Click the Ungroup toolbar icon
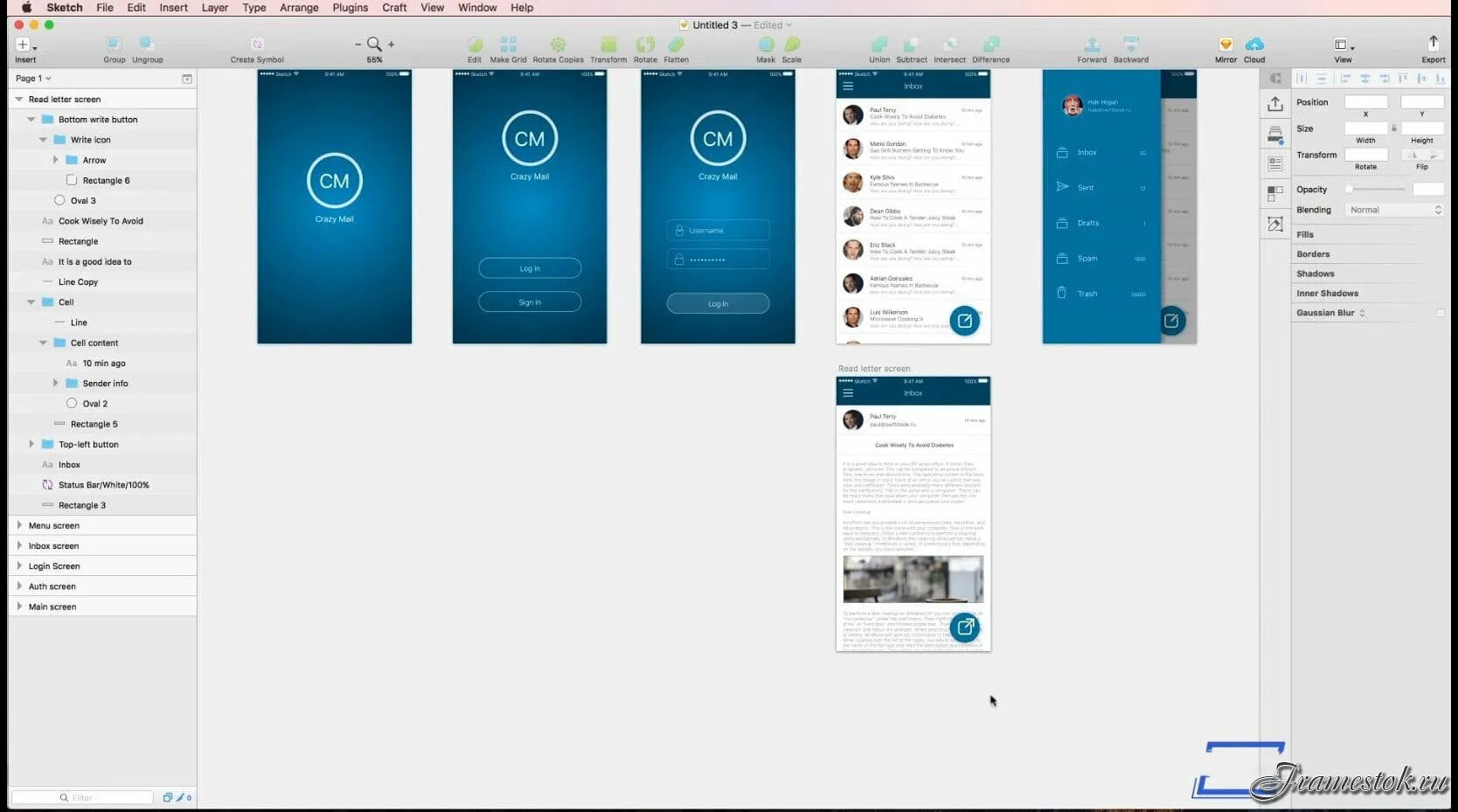Screen dimensions: 1458x812 pos(147,44)
